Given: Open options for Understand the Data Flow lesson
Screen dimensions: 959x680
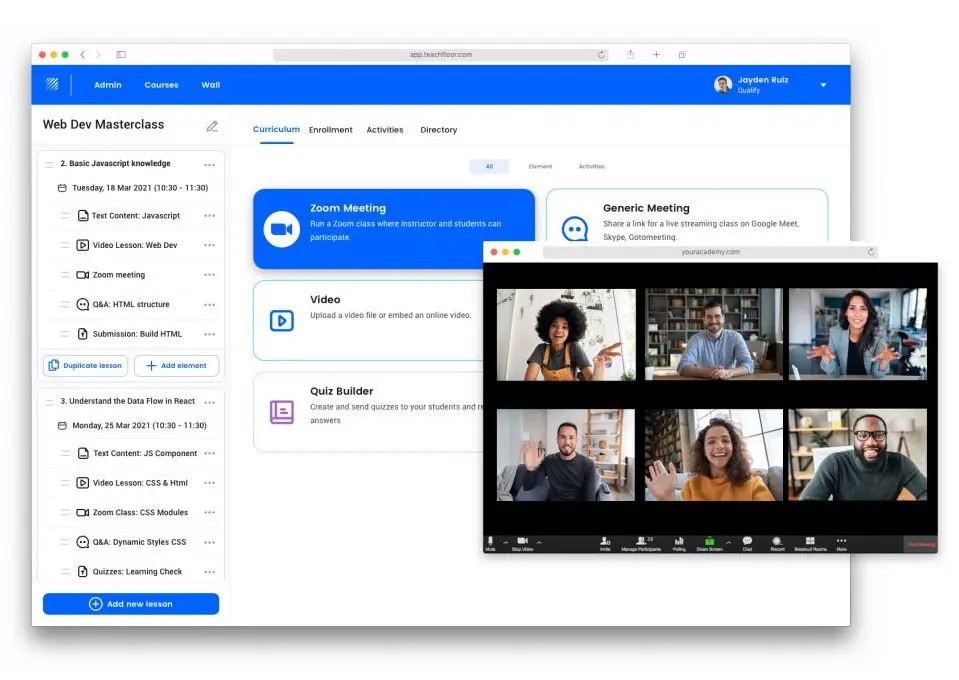Looking at the screenshot, I should click(x=210, y=402).
